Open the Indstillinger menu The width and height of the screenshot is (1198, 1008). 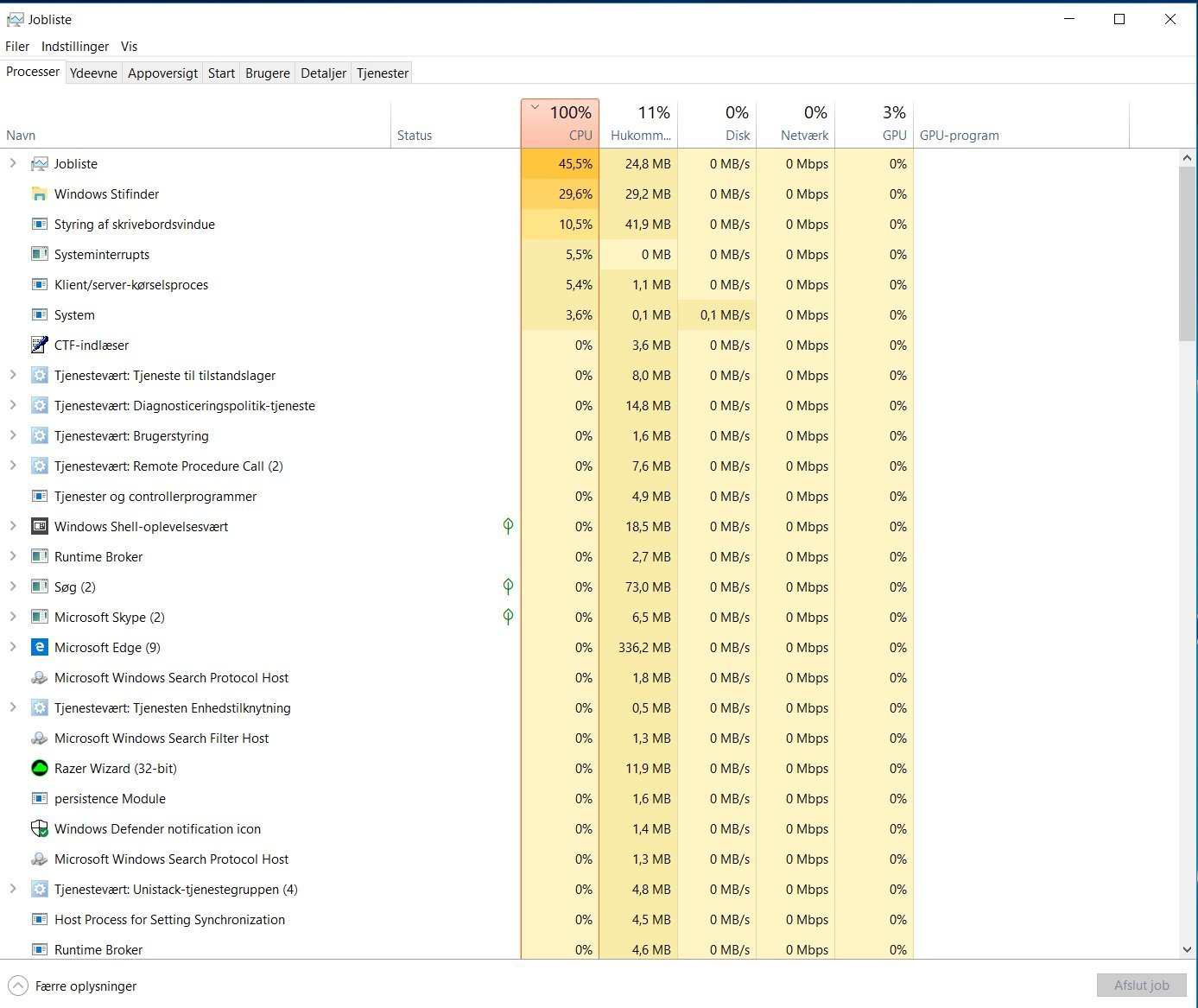point(75,47)
